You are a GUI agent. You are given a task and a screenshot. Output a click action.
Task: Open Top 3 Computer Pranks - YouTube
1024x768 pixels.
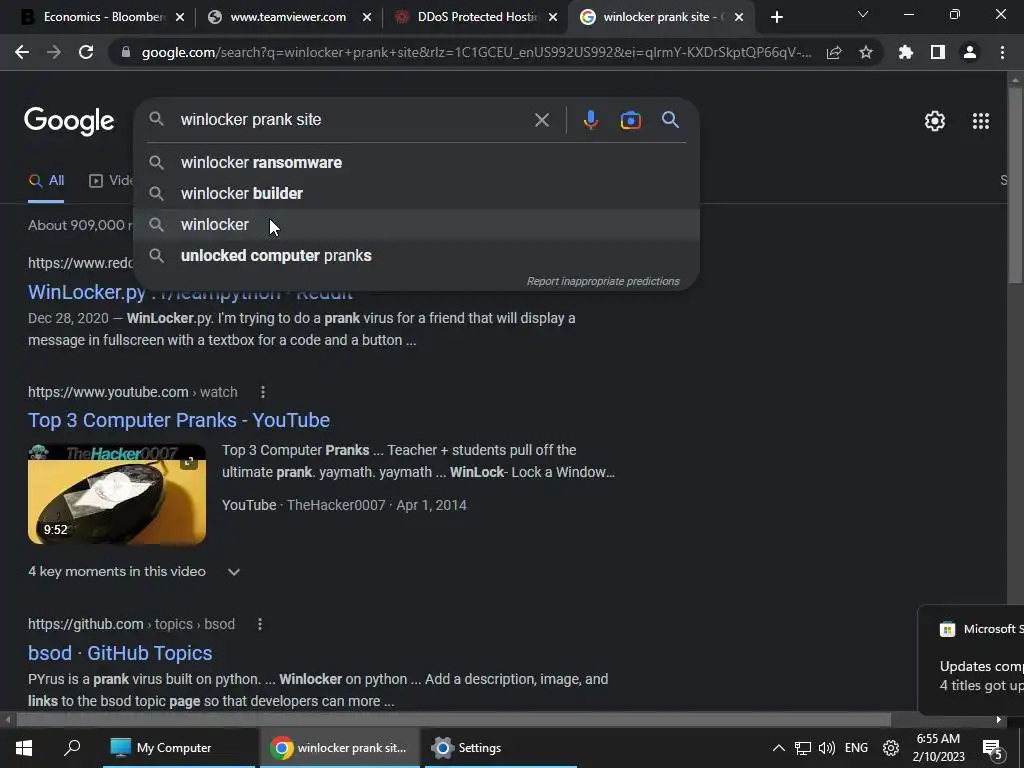[179, 420]
